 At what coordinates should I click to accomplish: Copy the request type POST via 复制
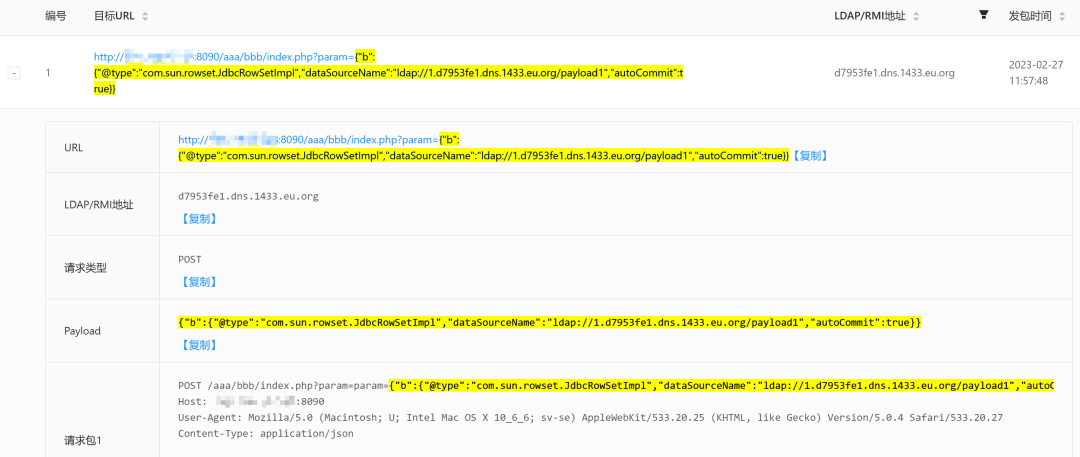click(x=198, y=282)
